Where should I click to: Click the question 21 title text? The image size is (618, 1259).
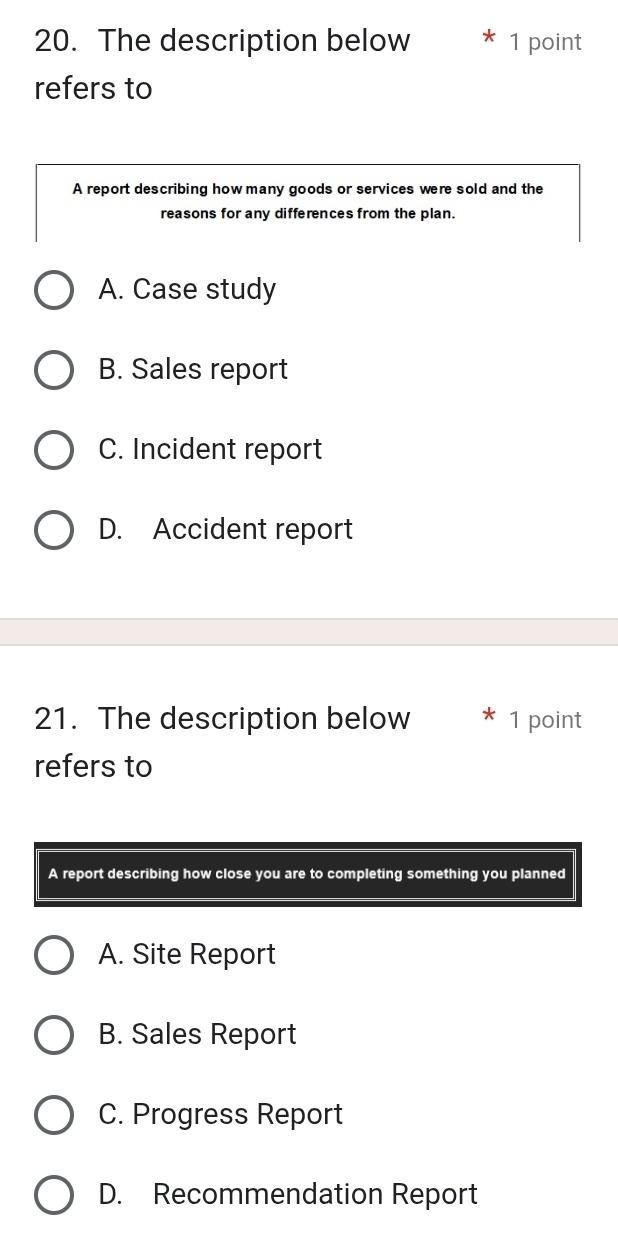(220, 742)
